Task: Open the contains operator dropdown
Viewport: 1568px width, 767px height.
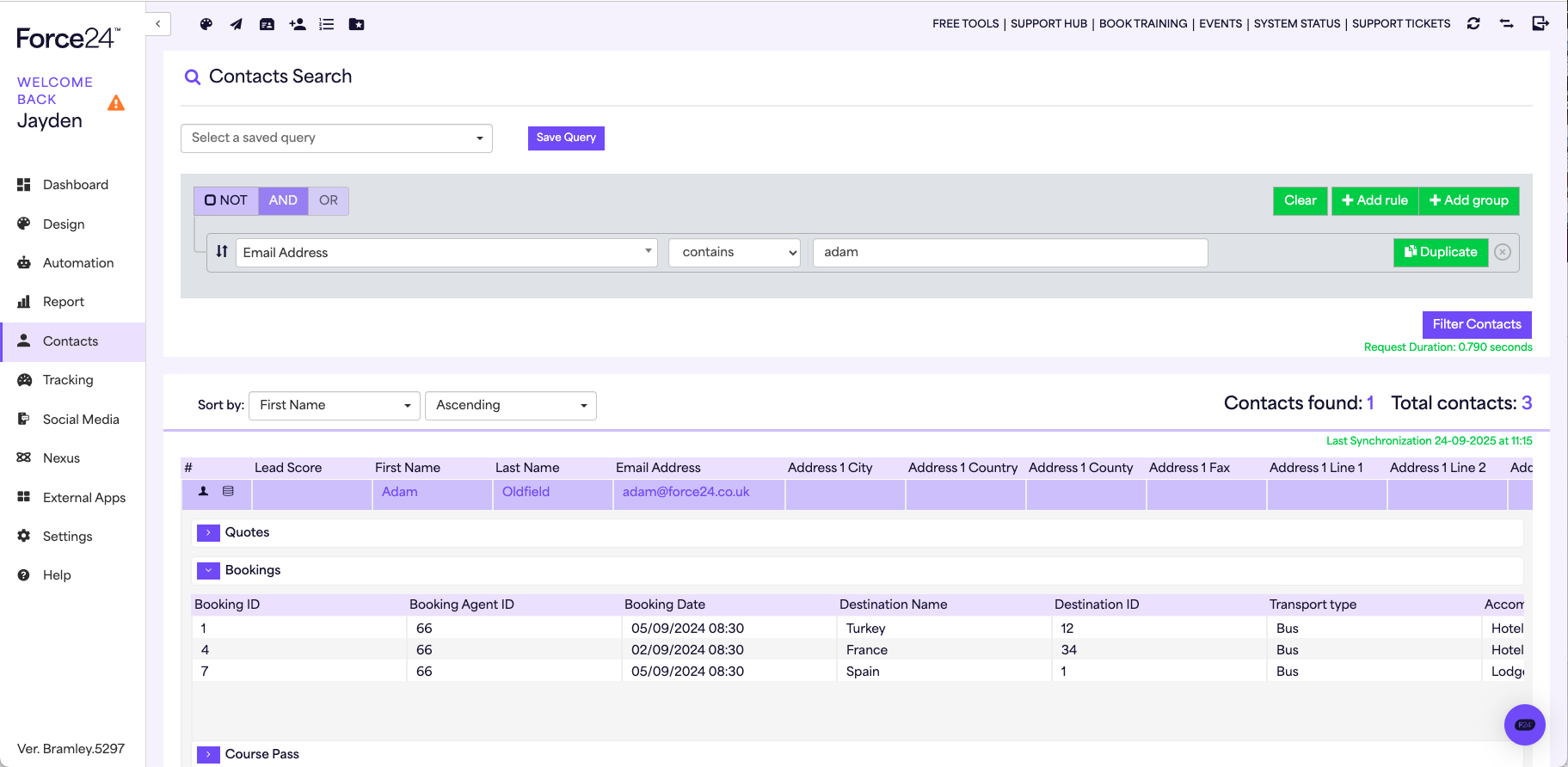Action: click(x=735, y=252)
